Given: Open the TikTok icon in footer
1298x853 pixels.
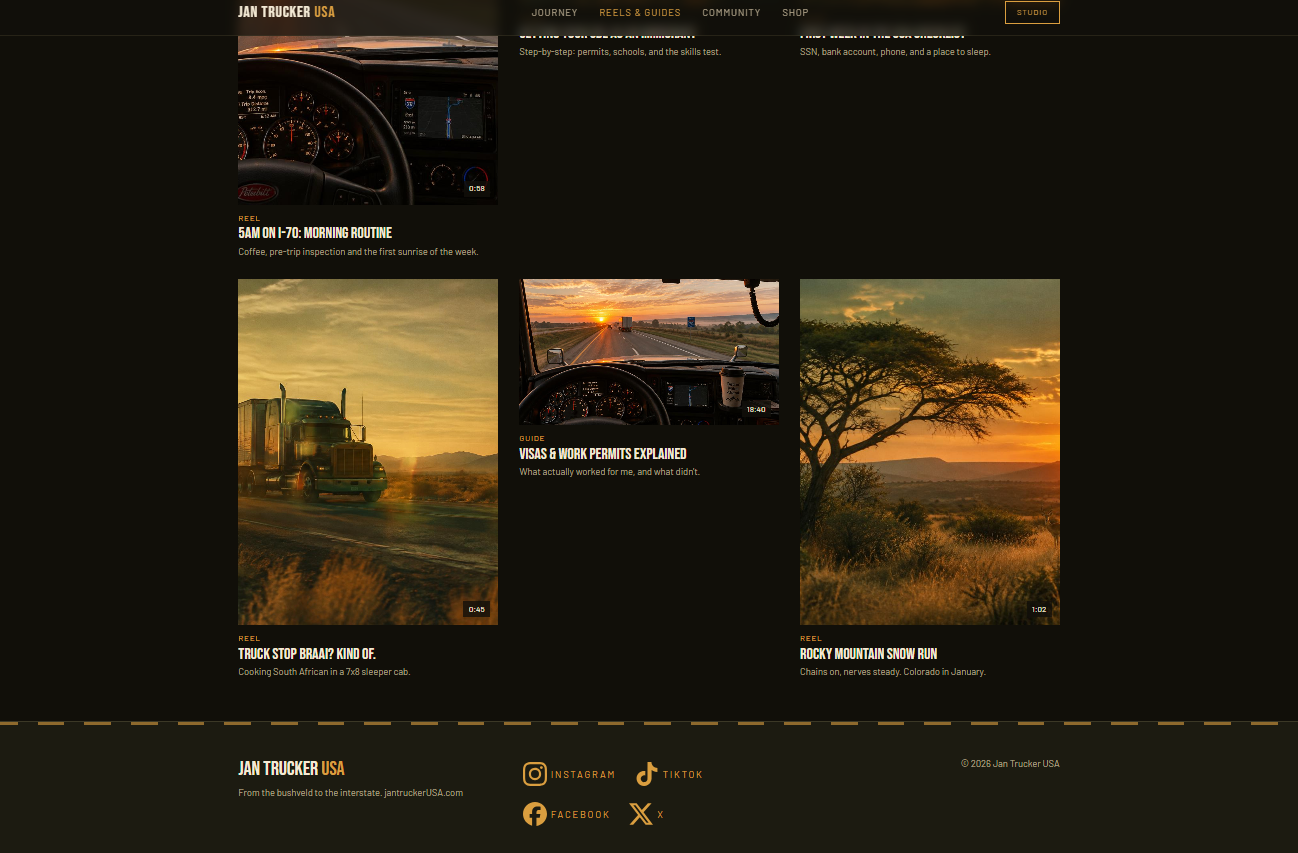Looking at the screenshot, I should [x=647, y=774].
